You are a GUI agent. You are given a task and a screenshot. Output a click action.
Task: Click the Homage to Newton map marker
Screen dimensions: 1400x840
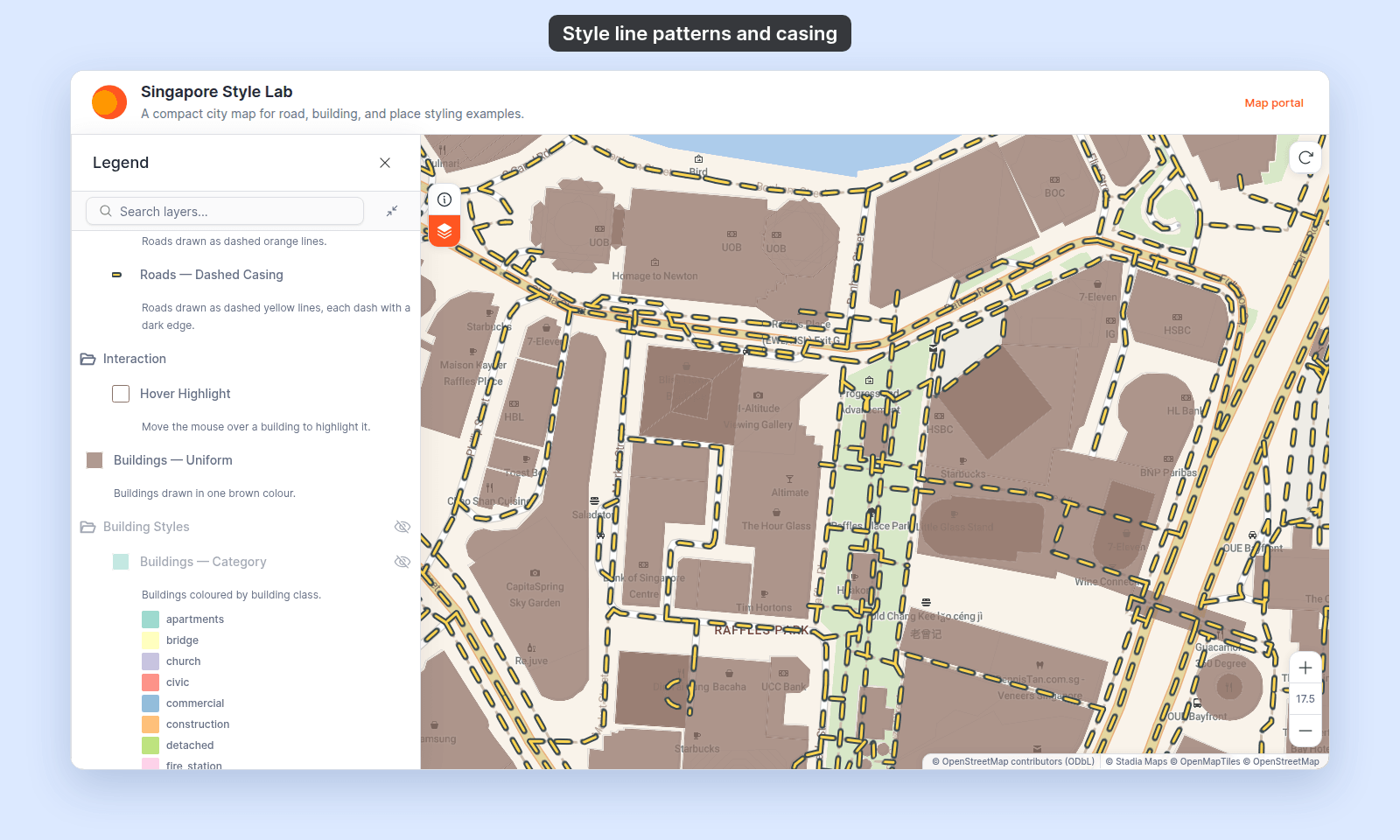click(x=654, y=262)
